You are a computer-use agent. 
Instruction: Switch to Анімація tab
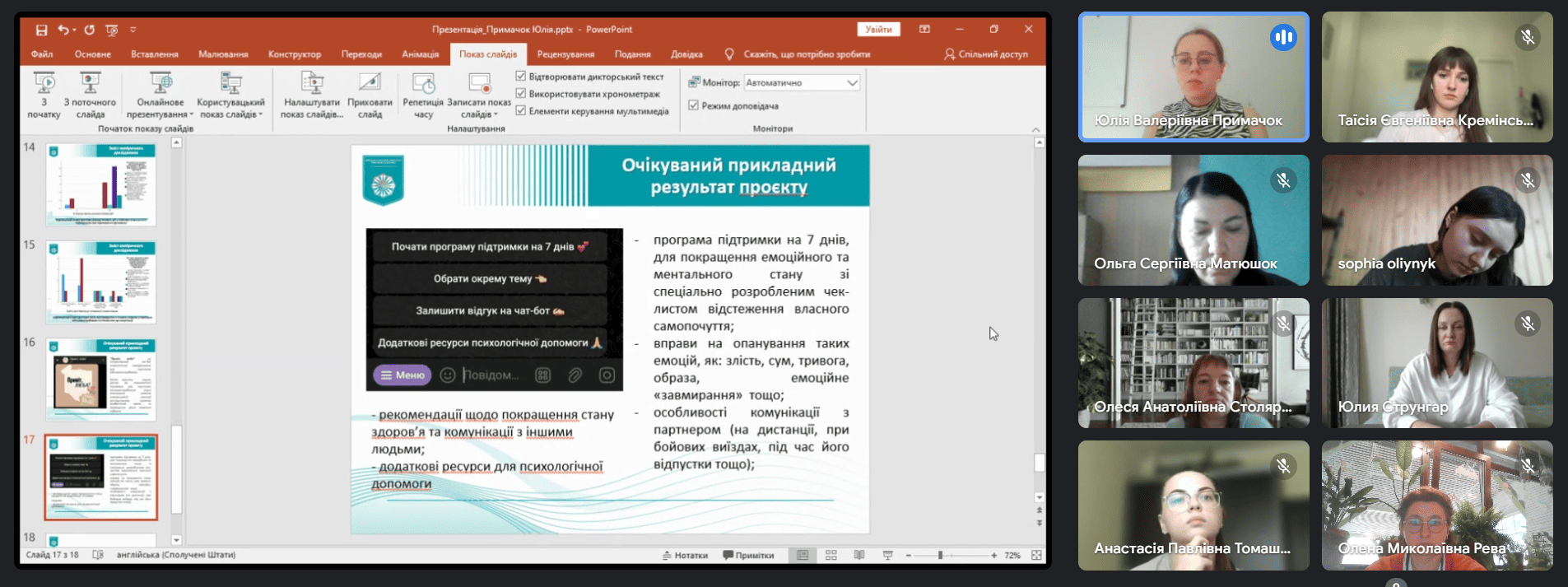[x=420, y=54]
